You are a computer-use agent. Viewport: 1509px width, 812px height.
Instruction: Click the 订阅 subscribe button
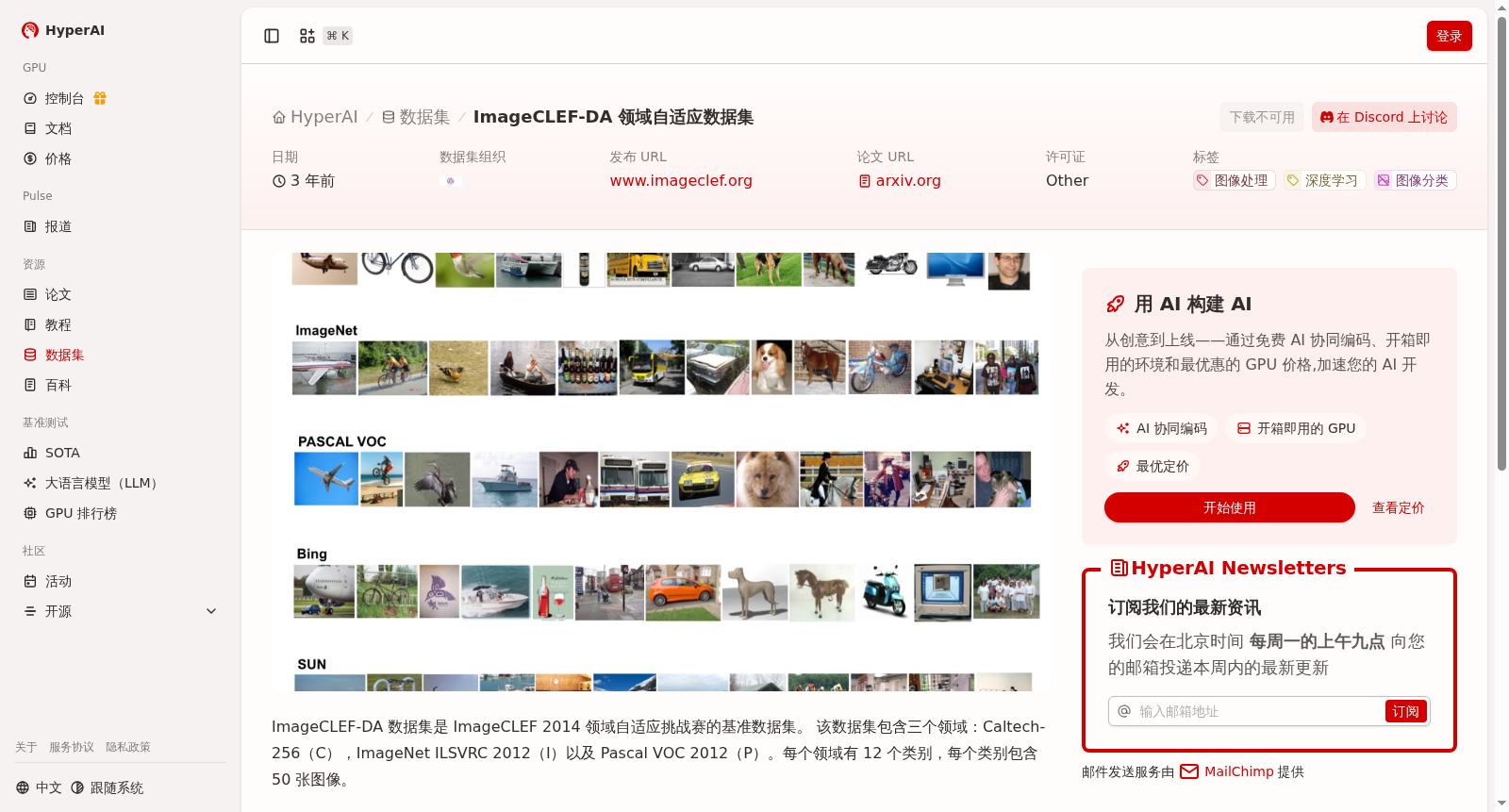click(1405, 711)
